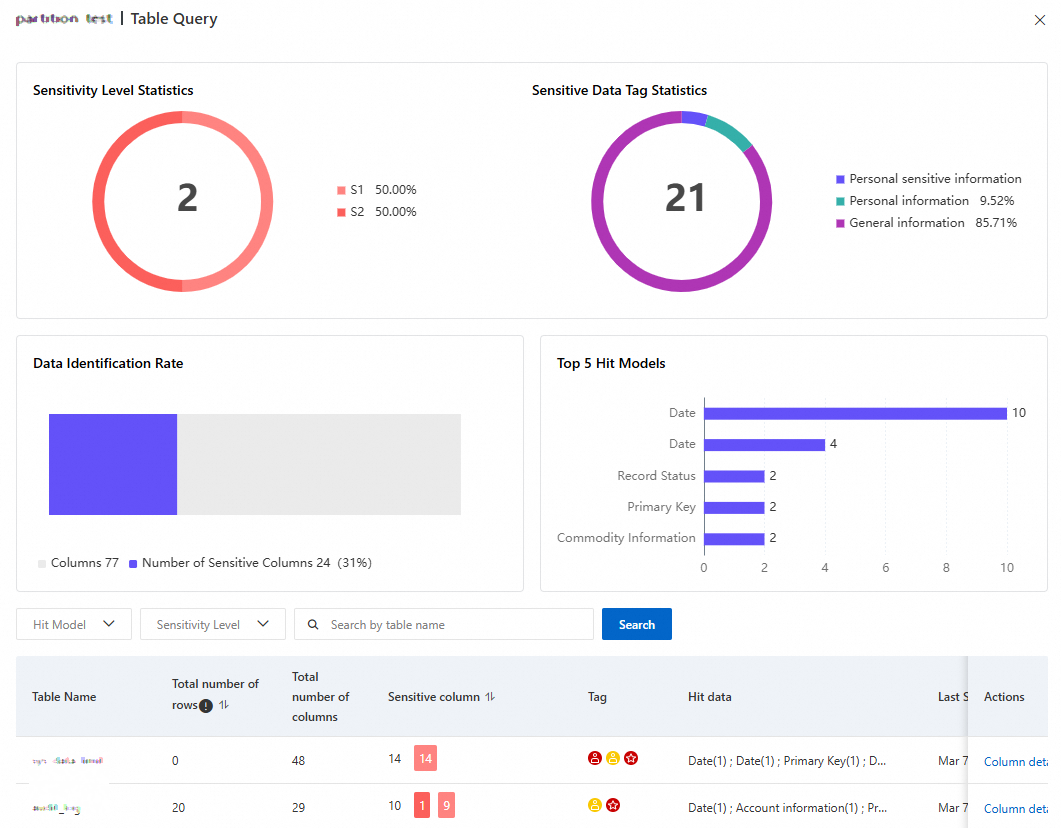Click the red star tag icon in second row
The height and width of the screenshot is (828, 1061).
click(x=613, y=805)
